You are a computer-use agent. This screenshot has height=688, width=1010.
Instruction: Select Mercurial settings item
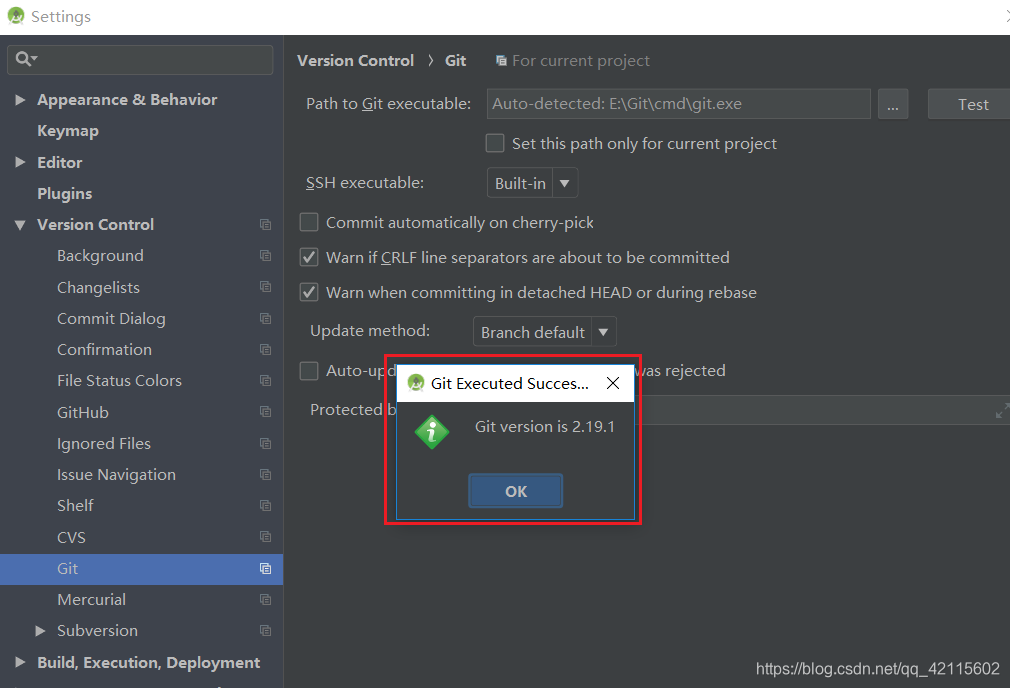[91, 600]
